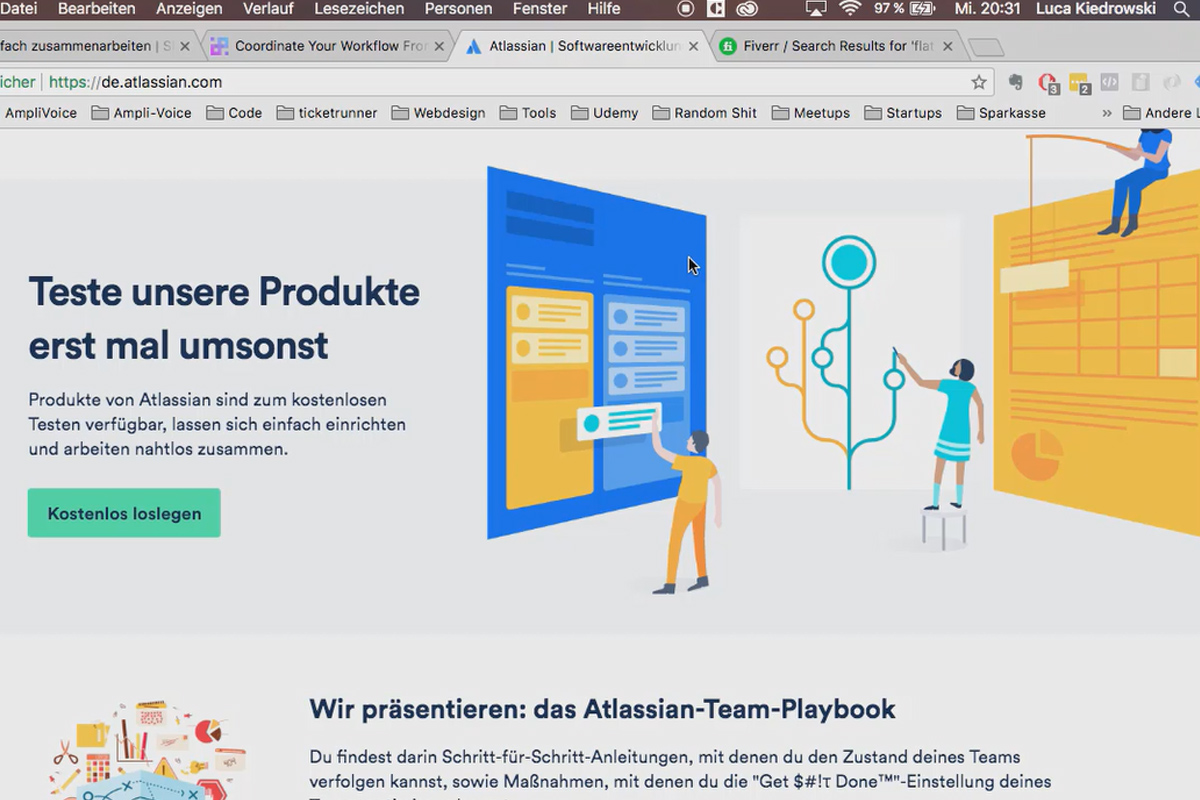Open the Webdesign bookmarks folder
1200x800 pixels.
[448, 113]
